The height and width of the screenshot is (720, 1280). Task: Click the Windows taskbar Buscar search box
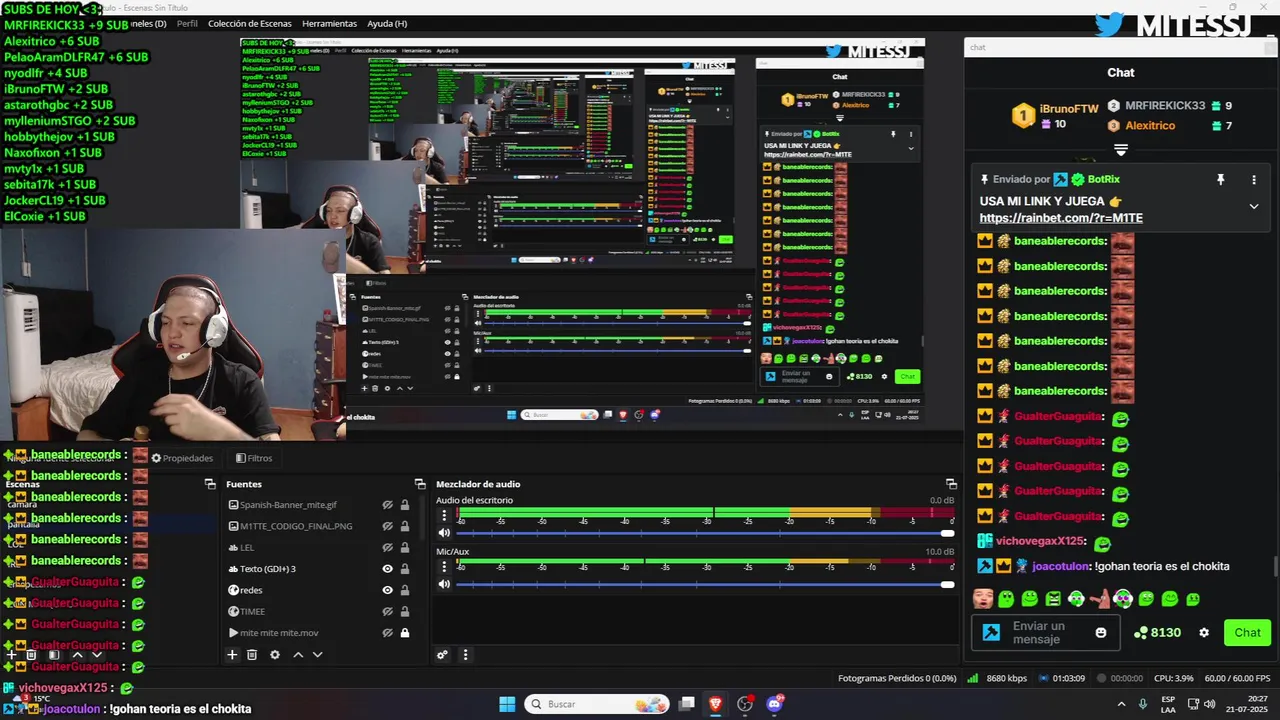pos(597,704)
